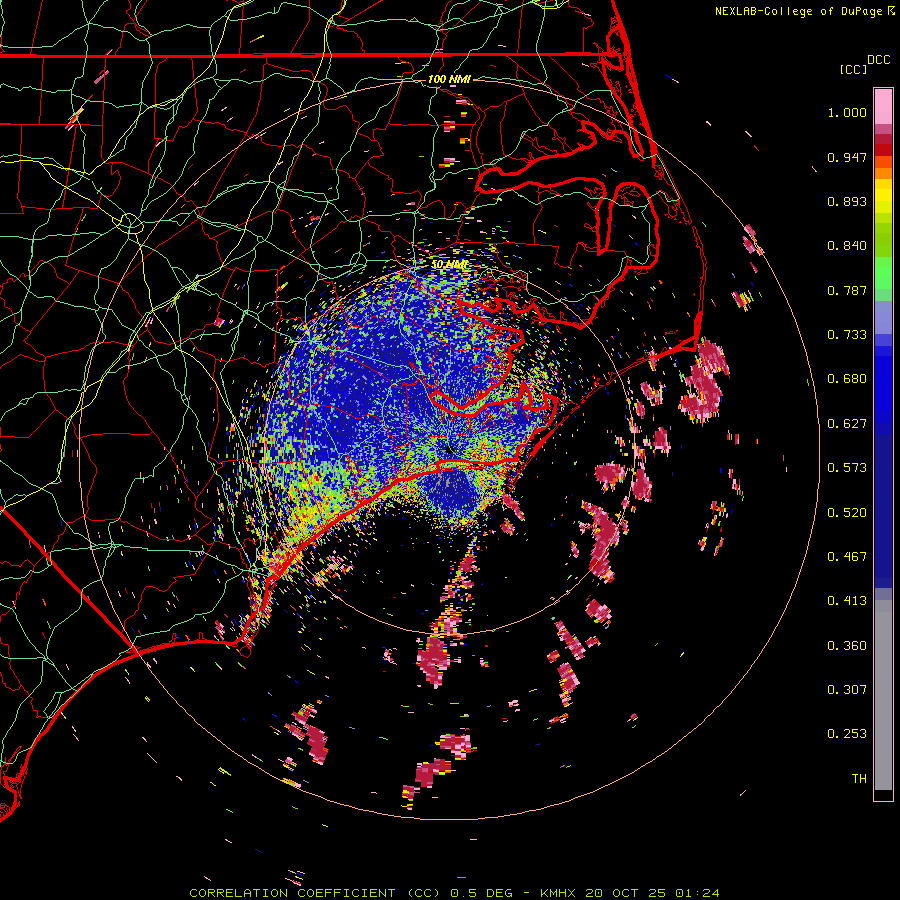
Task: Click the 0.573 legend value
Action: 847,468
